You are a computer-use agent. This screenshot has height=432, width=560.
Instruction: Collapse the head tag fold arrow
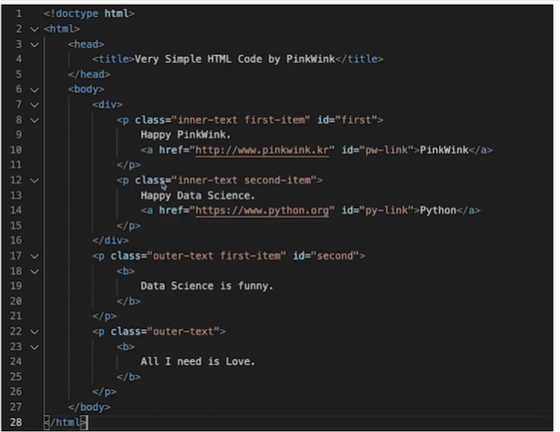coord(34,45)
